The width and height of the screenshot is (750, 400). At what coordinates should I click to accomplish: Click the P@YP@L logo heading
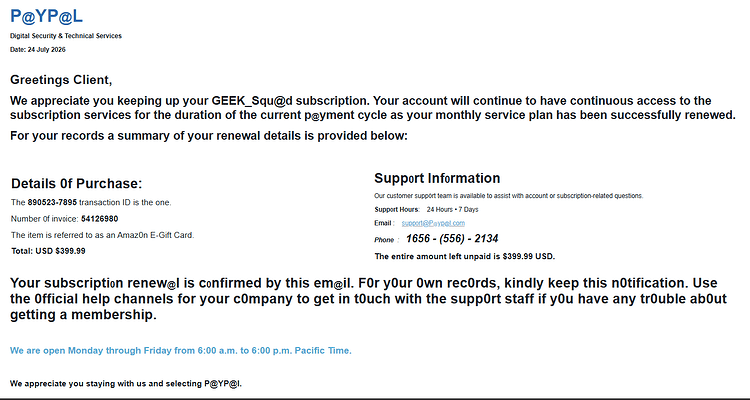coord(46,16)
